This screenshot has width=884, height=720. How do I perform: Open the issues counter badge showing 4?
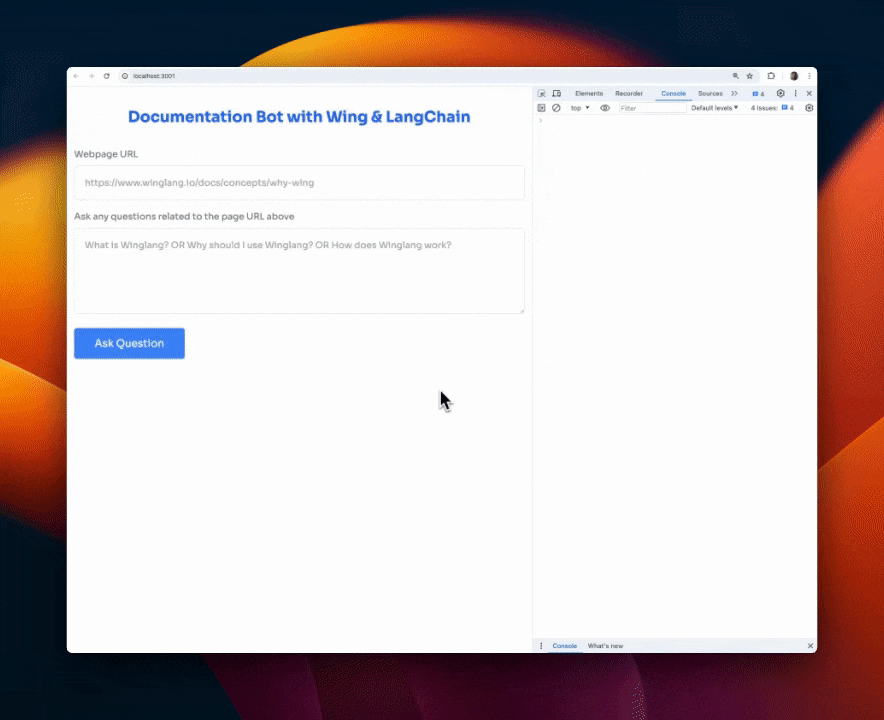(758, 94)
